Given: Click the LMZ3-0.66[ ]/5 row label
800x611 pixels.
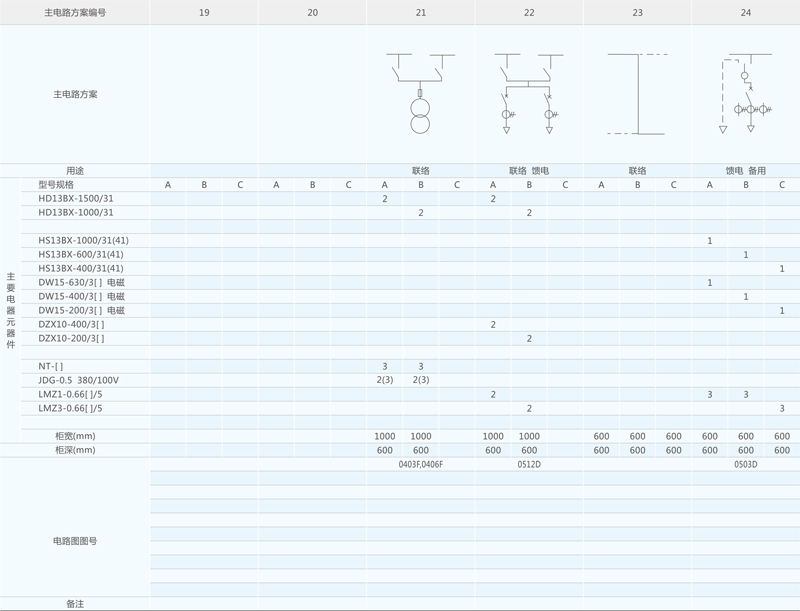Looking at the screenshot, I should [x=70, y=408].
